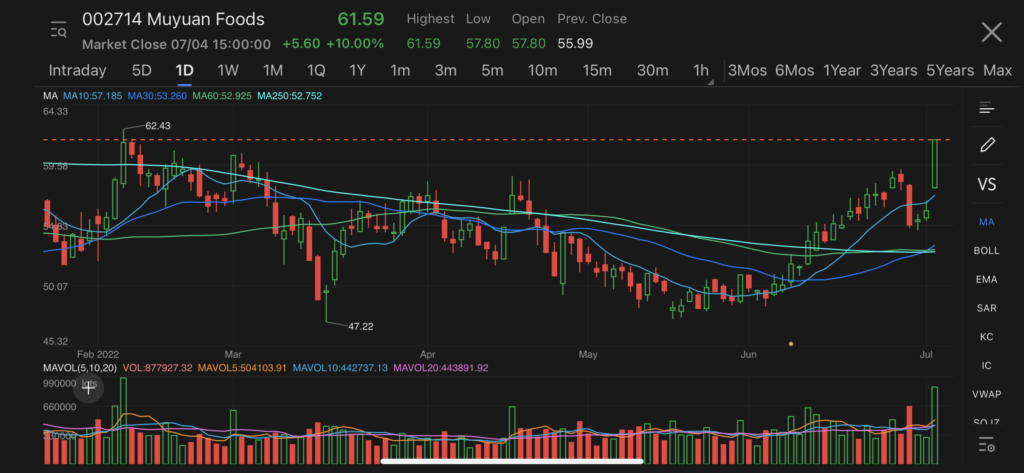1024x473 pixels.
Task: Click the Market Close 07/04 timestamp
Action: click(176, 44)
